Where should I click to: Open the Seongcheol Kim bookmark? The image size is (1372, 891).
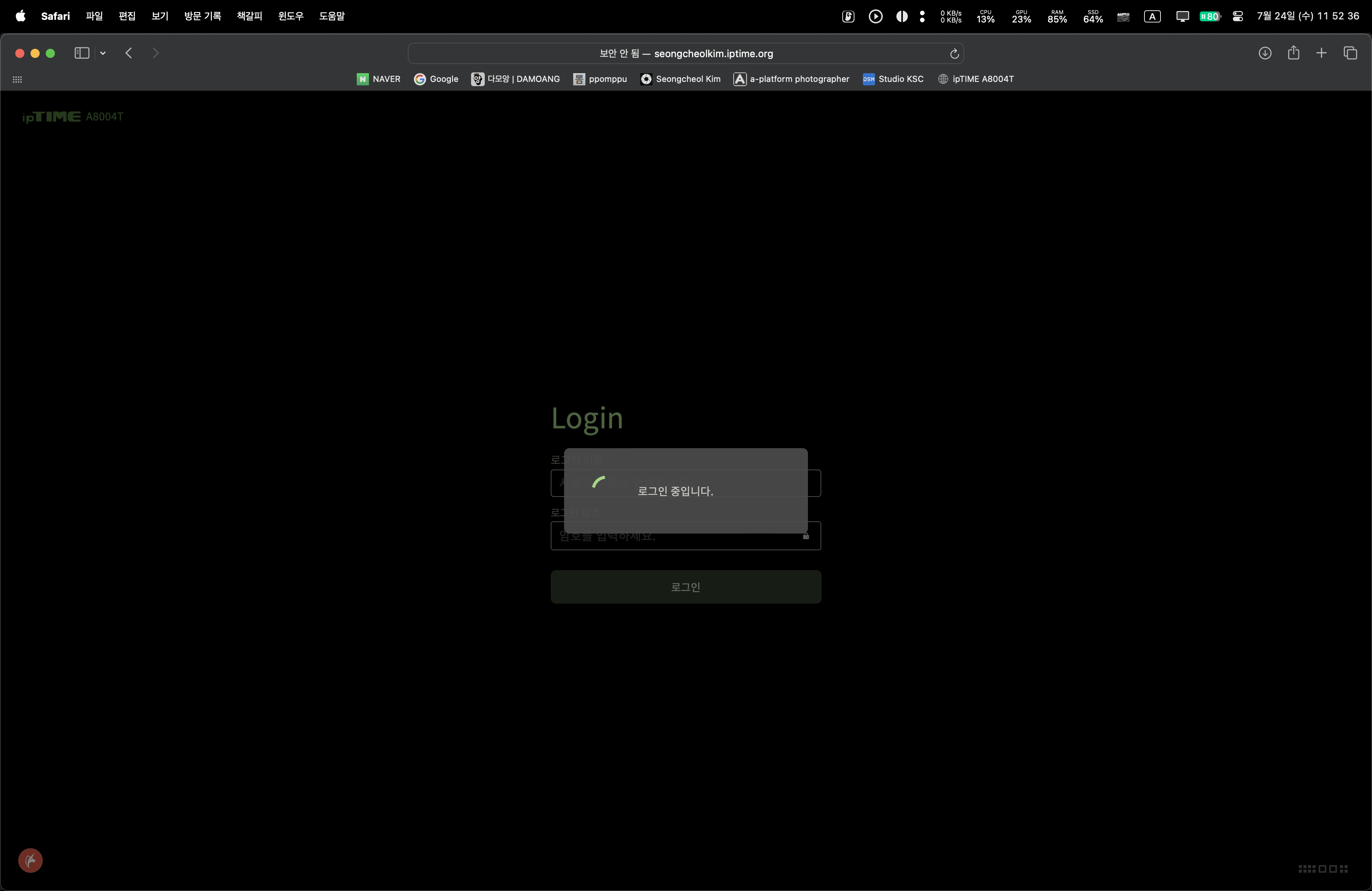tap(680, 79)
